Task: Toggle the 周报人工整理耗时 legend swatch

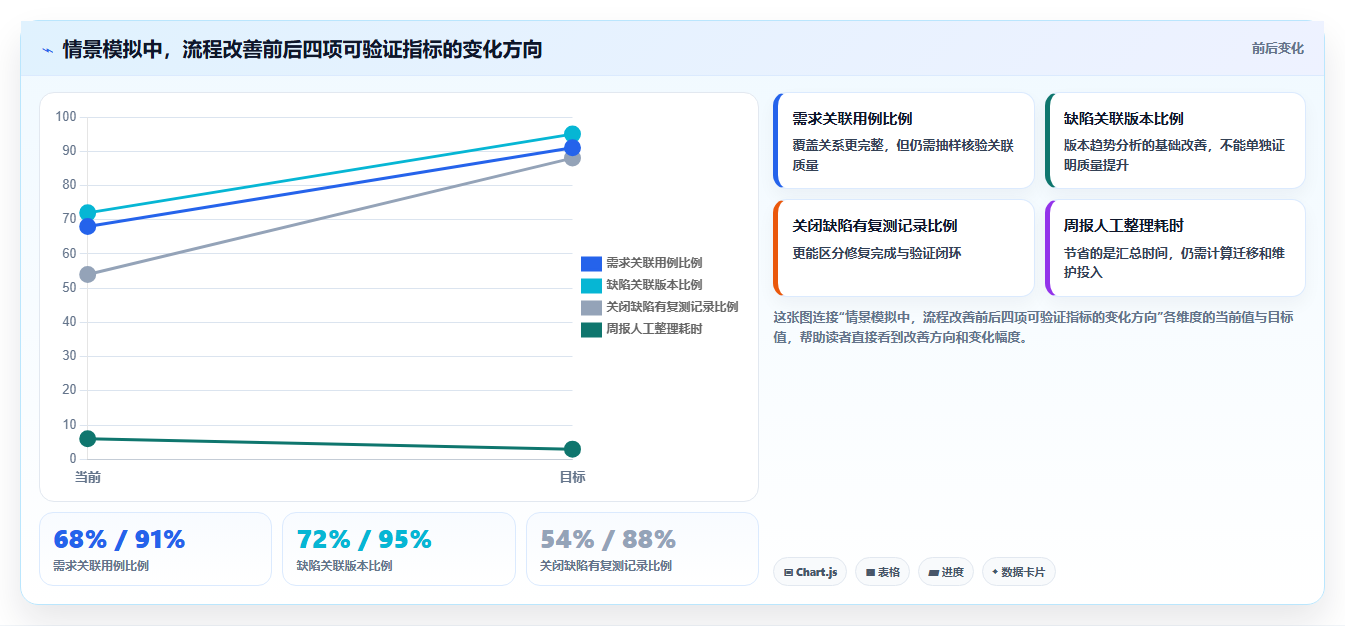Action: [591, 329]
